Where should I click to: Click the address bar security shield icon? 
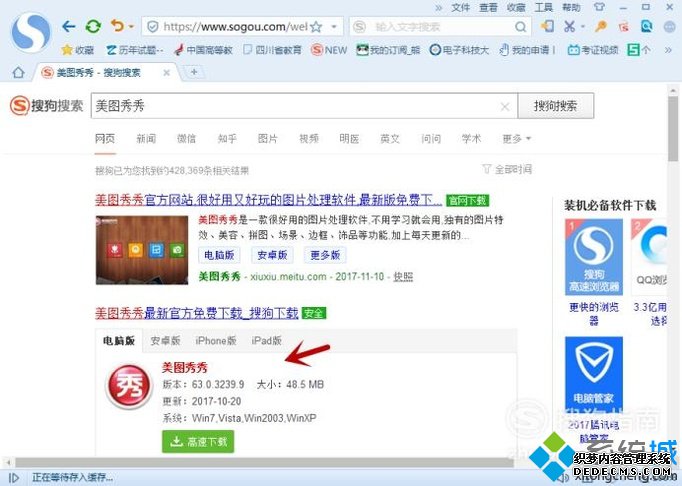coord(153,27)
